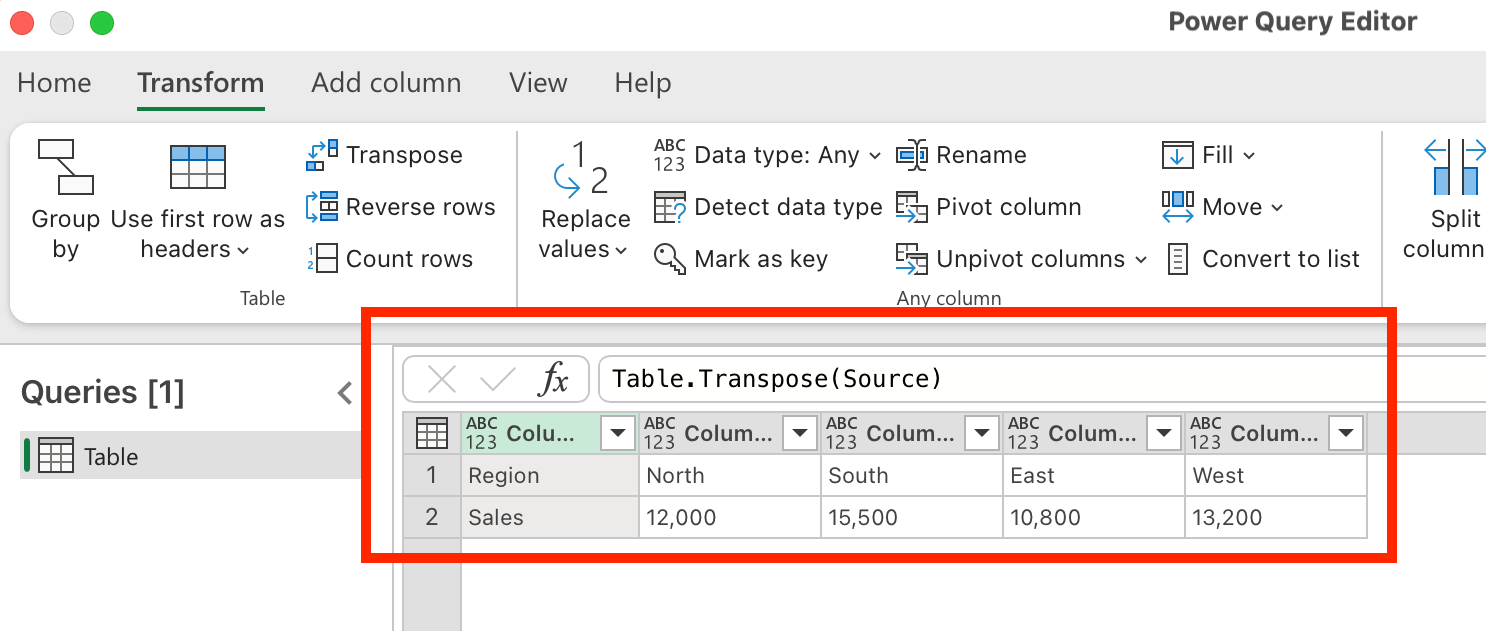Open the Home tab
This screenshot has width=1486, height=631.
tap(54, 83)
